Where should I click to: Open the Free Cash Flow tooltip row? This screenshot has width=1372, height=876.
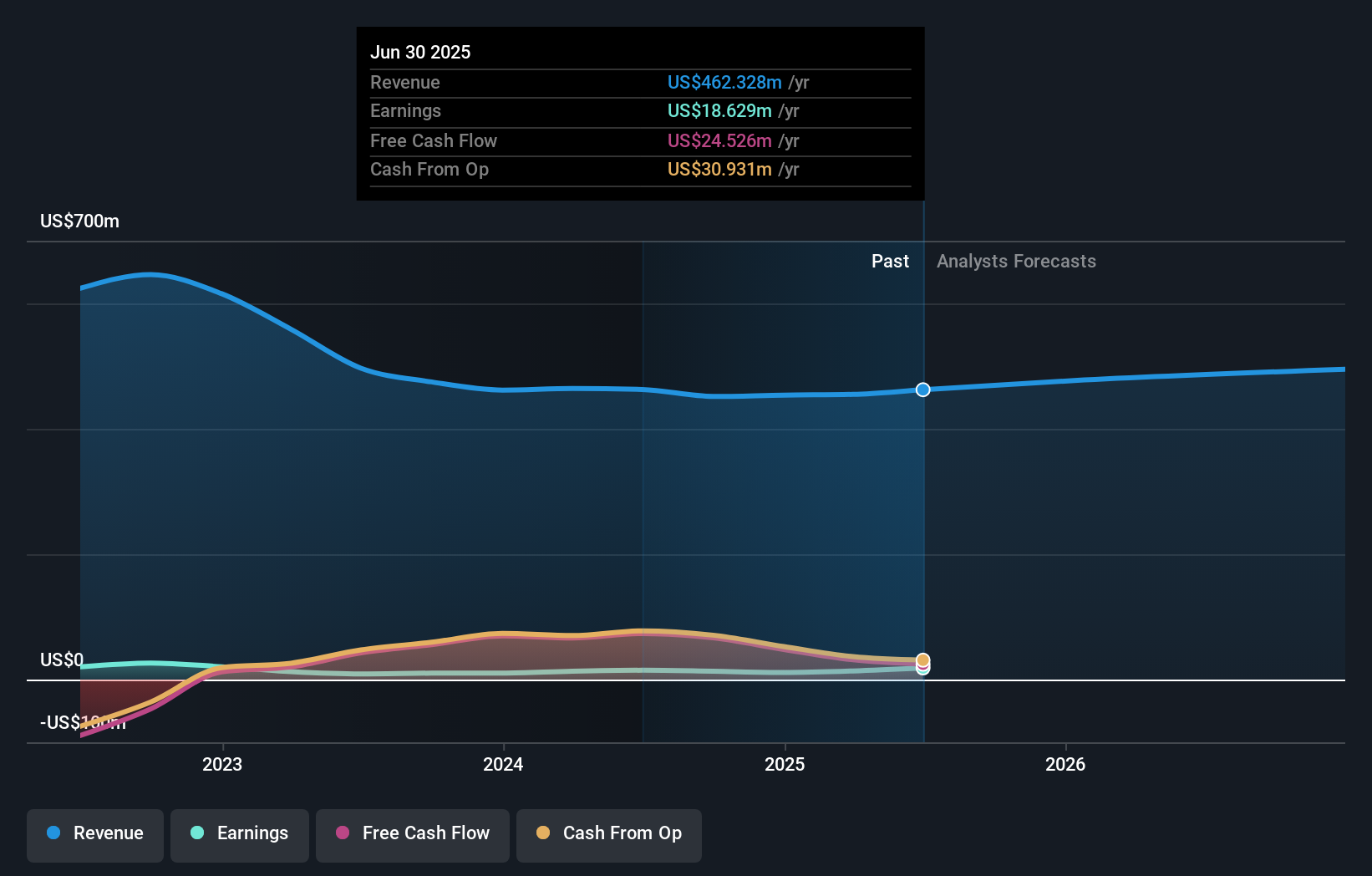(x=585, y=140)
